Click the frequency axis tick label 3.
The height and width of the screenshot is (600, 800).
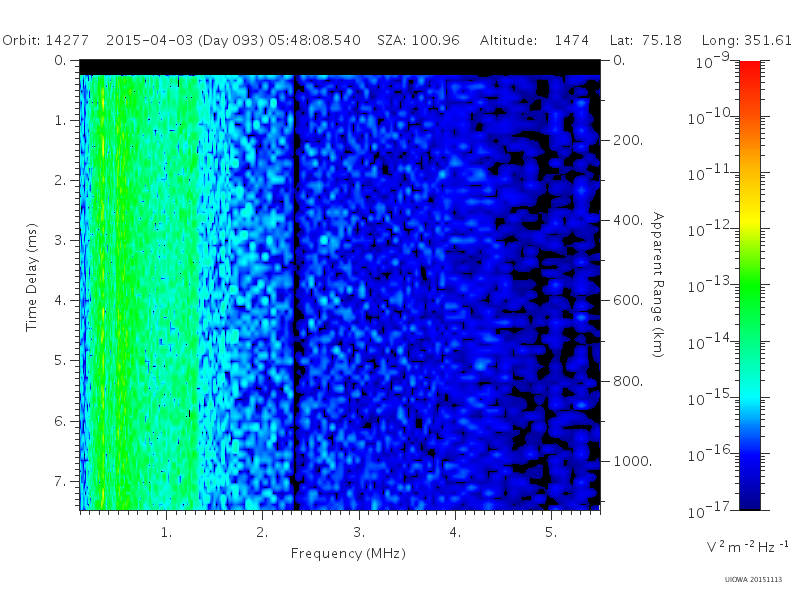(x=359, y=532)
